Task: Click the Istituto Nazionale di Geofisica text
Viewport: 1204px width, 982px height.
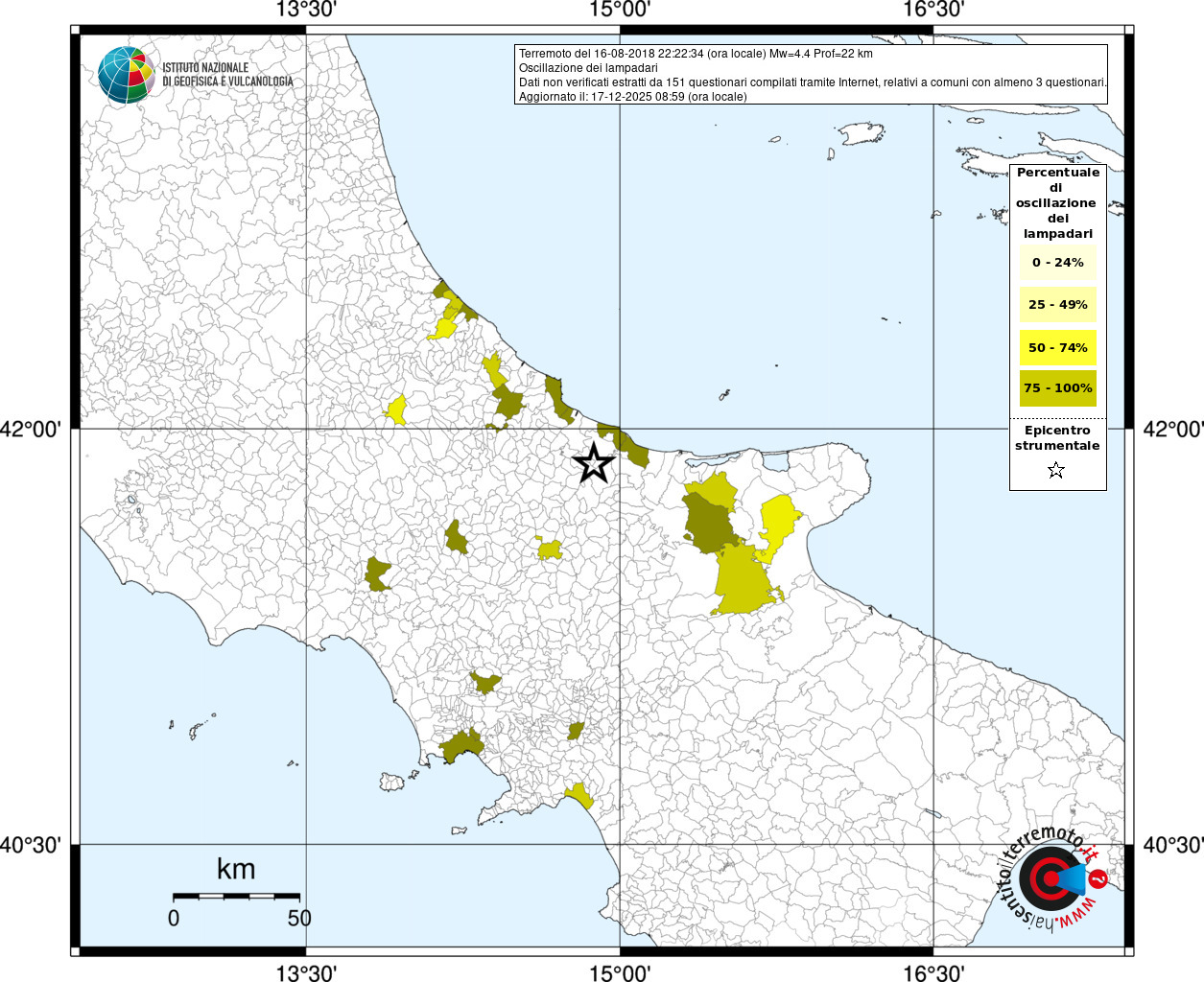Action: 227,75
